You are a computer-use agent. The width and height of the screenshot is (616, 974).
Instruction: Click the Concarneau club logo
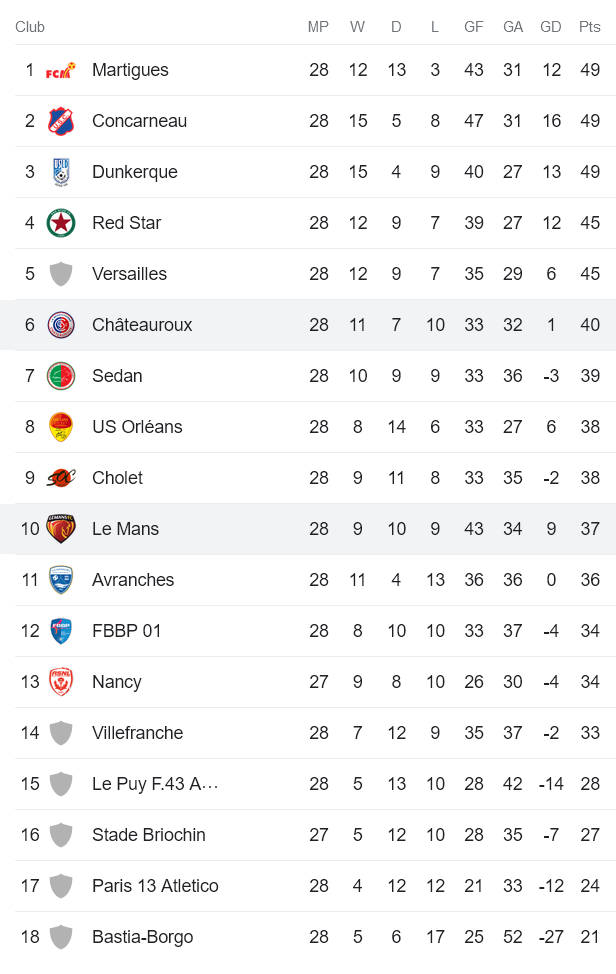pyautogui.click(x=61, y=121)
